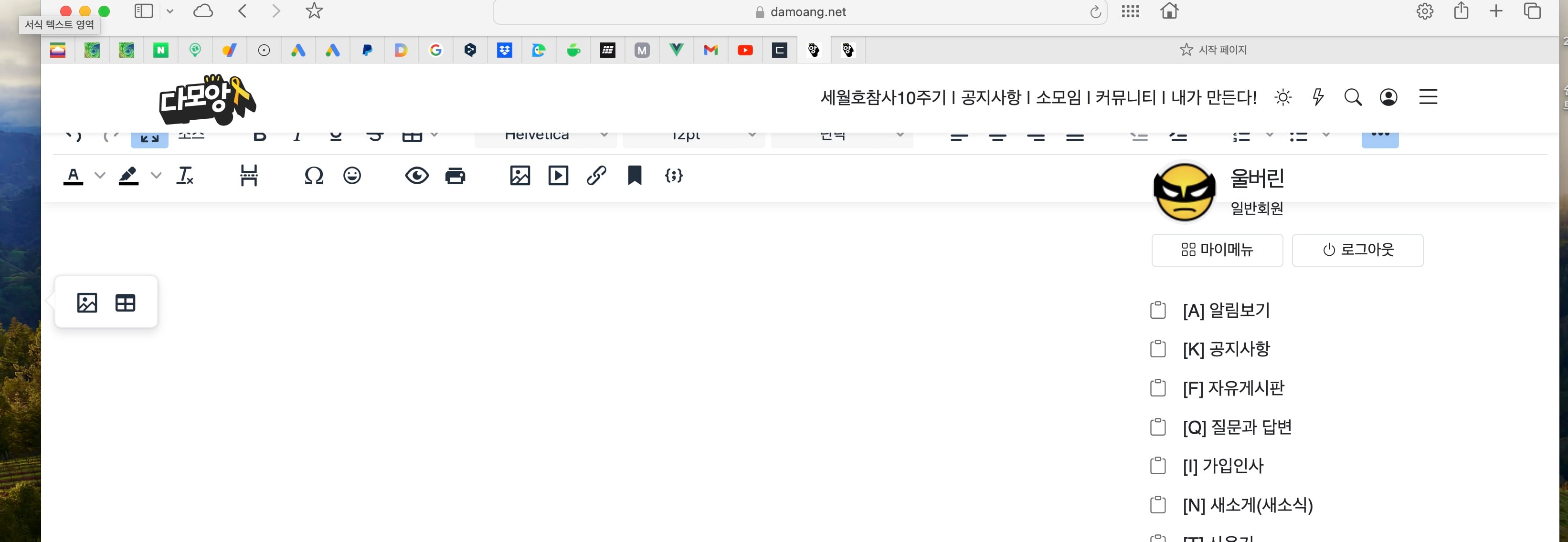Insert media video in editor toolbar

tap(558, 176)
